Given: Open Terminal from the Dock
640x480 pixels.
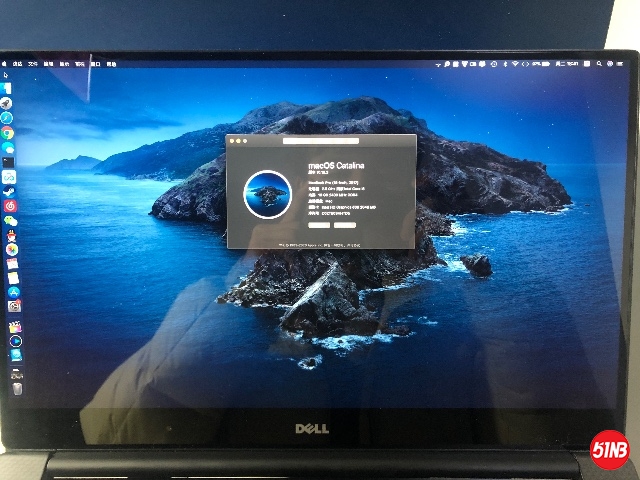Looking at the screenshot, I should point(8,161).
